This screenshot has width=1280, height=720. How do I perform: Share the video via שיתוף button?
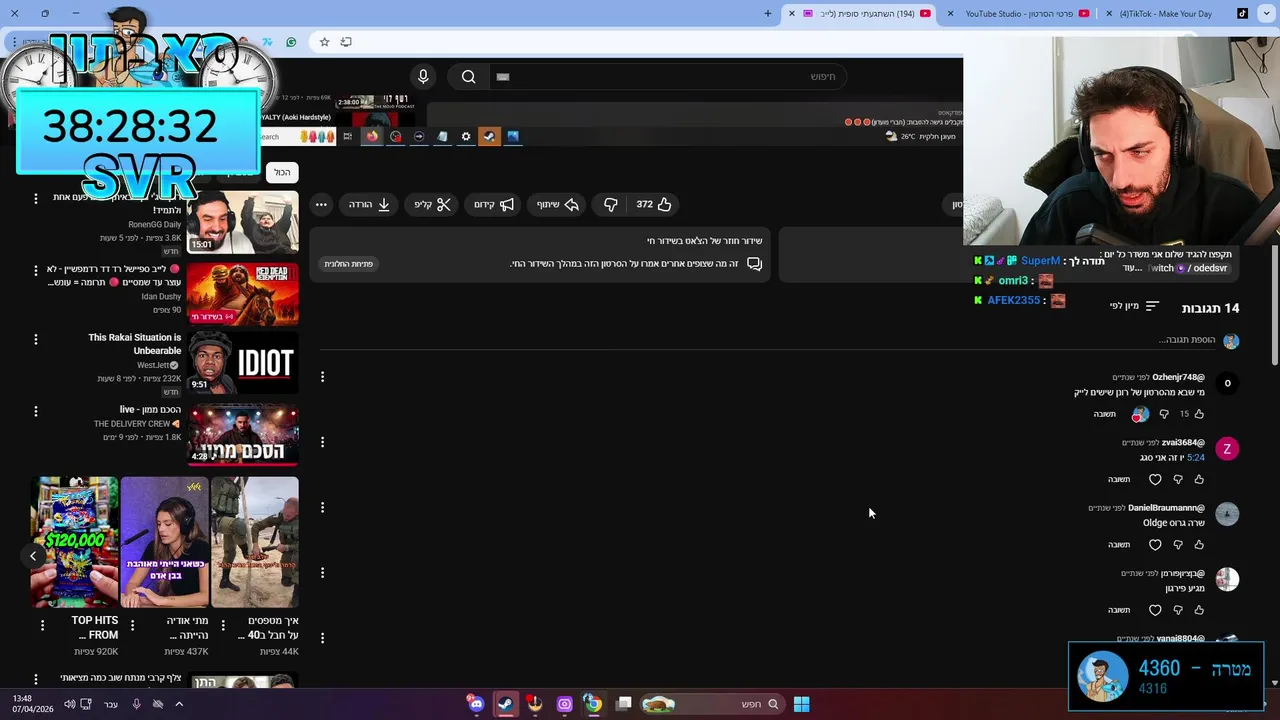pyautogui.click(x=558, y=204)
